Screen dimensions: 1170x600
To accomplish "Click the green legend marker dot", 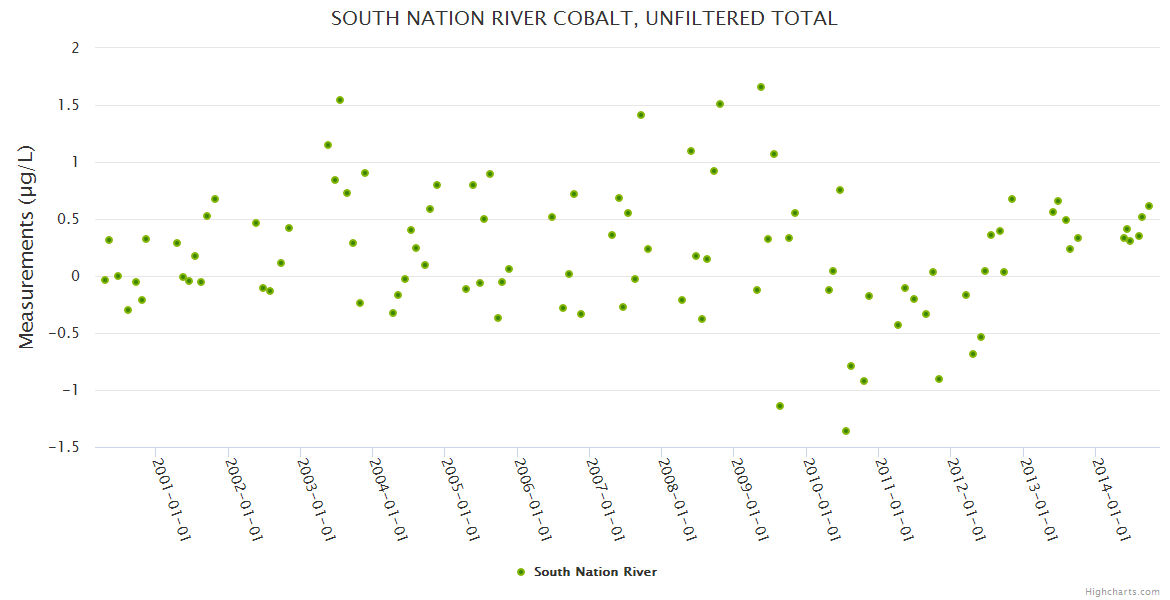I will (520, 572).
